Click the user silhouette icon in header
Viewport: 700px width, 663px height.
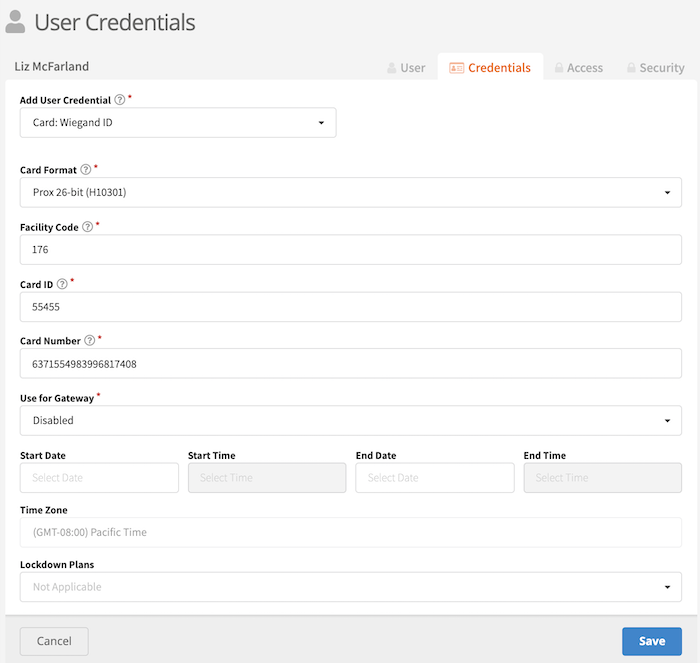[17, 22]
